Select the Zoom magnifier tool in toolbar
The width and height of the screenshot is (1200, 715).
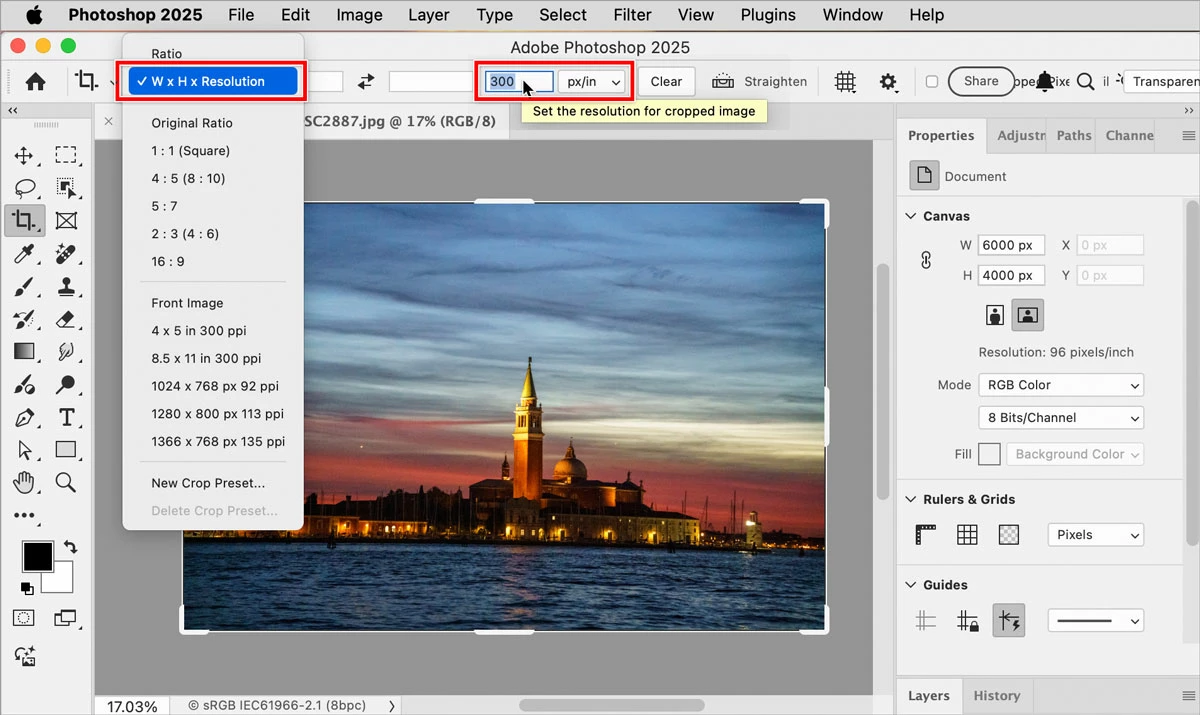point(66,483)
